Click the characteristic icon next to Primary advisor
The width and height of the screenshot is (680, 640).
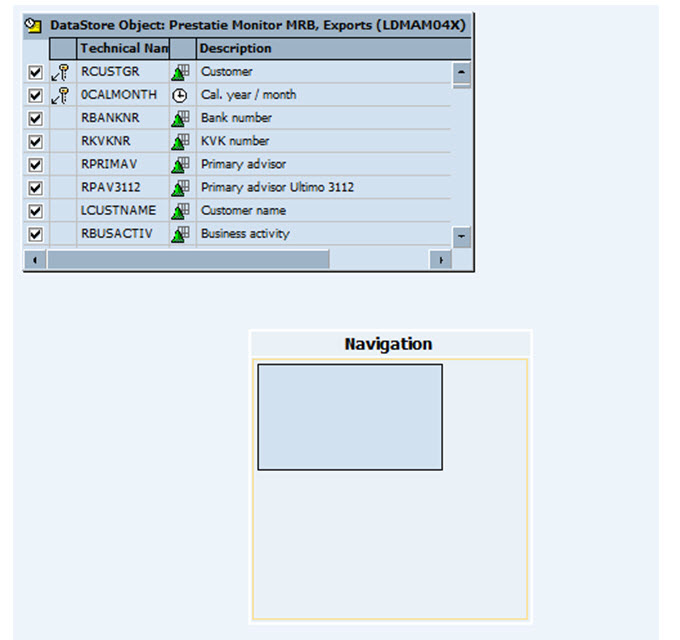coord(180,164)
